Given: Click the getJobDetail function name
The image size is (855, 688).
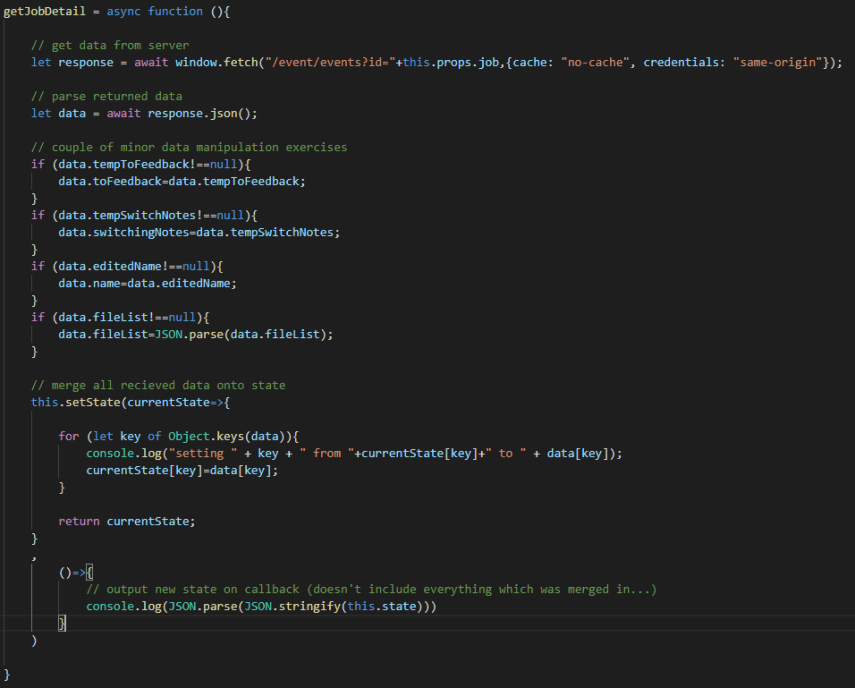Looking at the screenshot, I should 45,11.
